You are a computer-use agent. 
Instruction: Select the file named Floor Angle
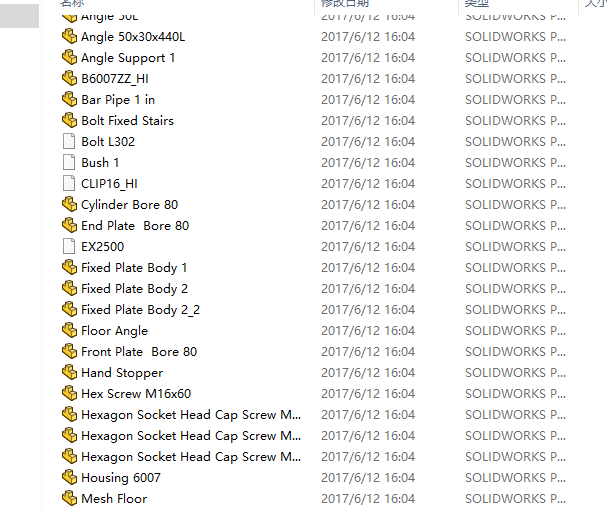pos(114,331)
